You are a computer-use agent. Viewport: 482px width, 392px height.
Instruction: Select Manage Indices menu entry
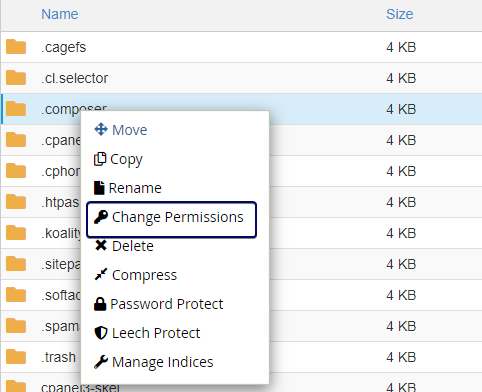[x=154, y=362]
